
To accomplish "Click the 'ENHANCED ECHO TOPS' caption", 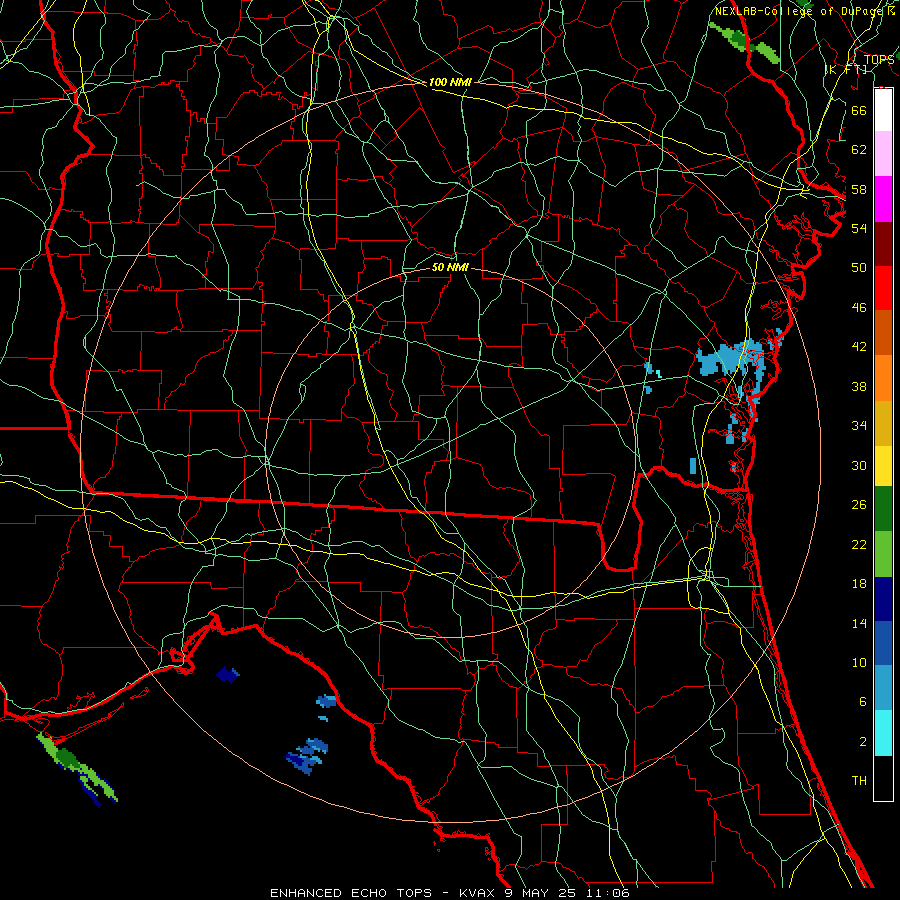I will [x=351, y=893].
